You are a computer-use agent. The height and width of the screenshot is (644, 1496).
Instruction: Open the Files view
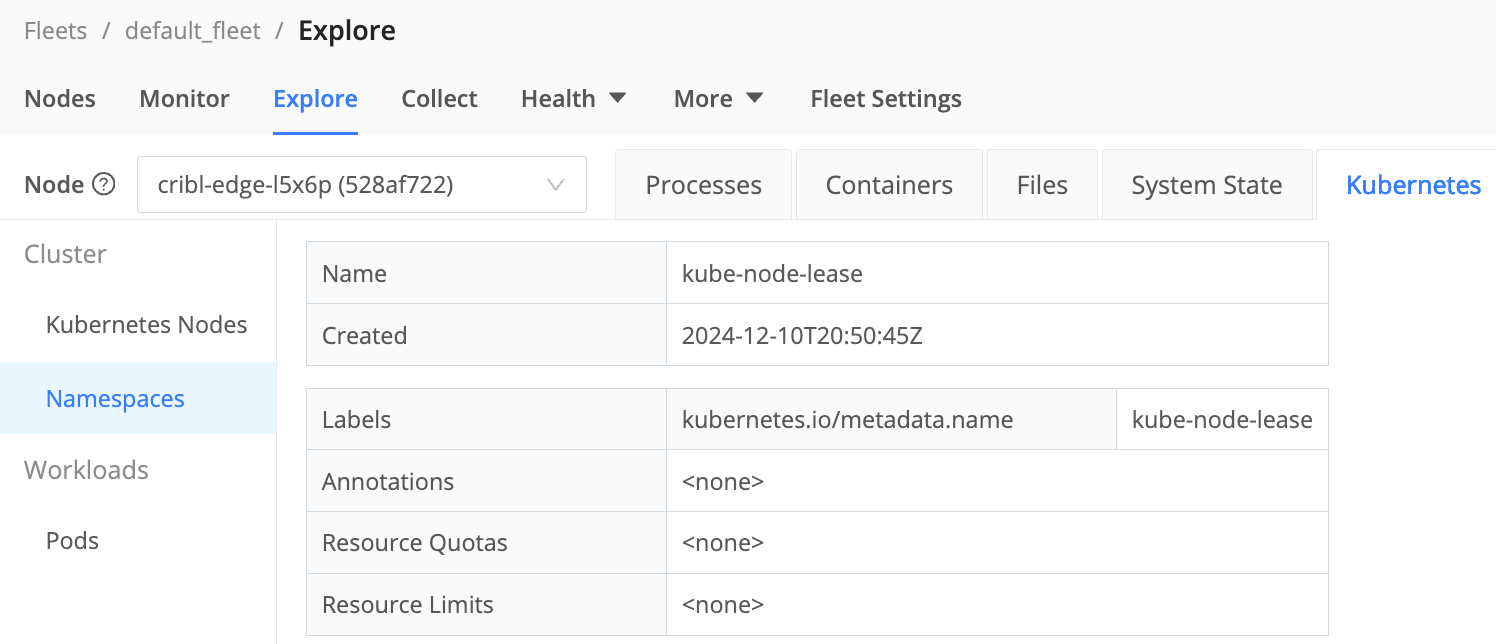pyautogui.click(x=1042, y=184)
